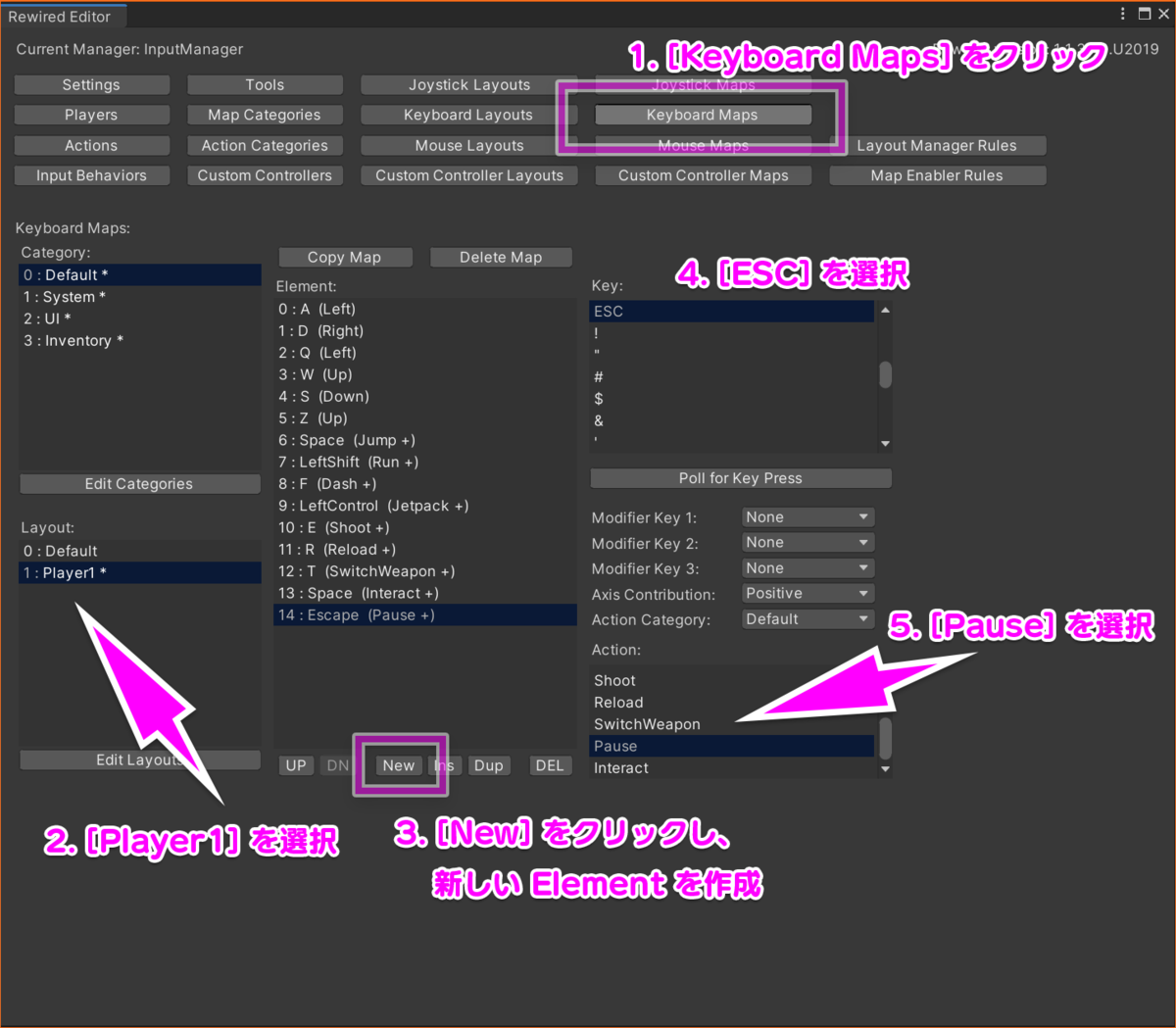Open Action Categories page

click(x=265, y=145)
